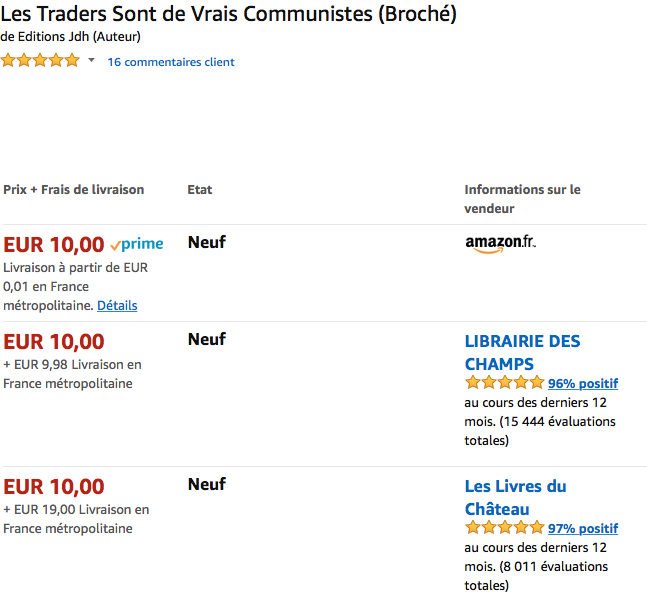Click the book title heading

coord(230,15)
